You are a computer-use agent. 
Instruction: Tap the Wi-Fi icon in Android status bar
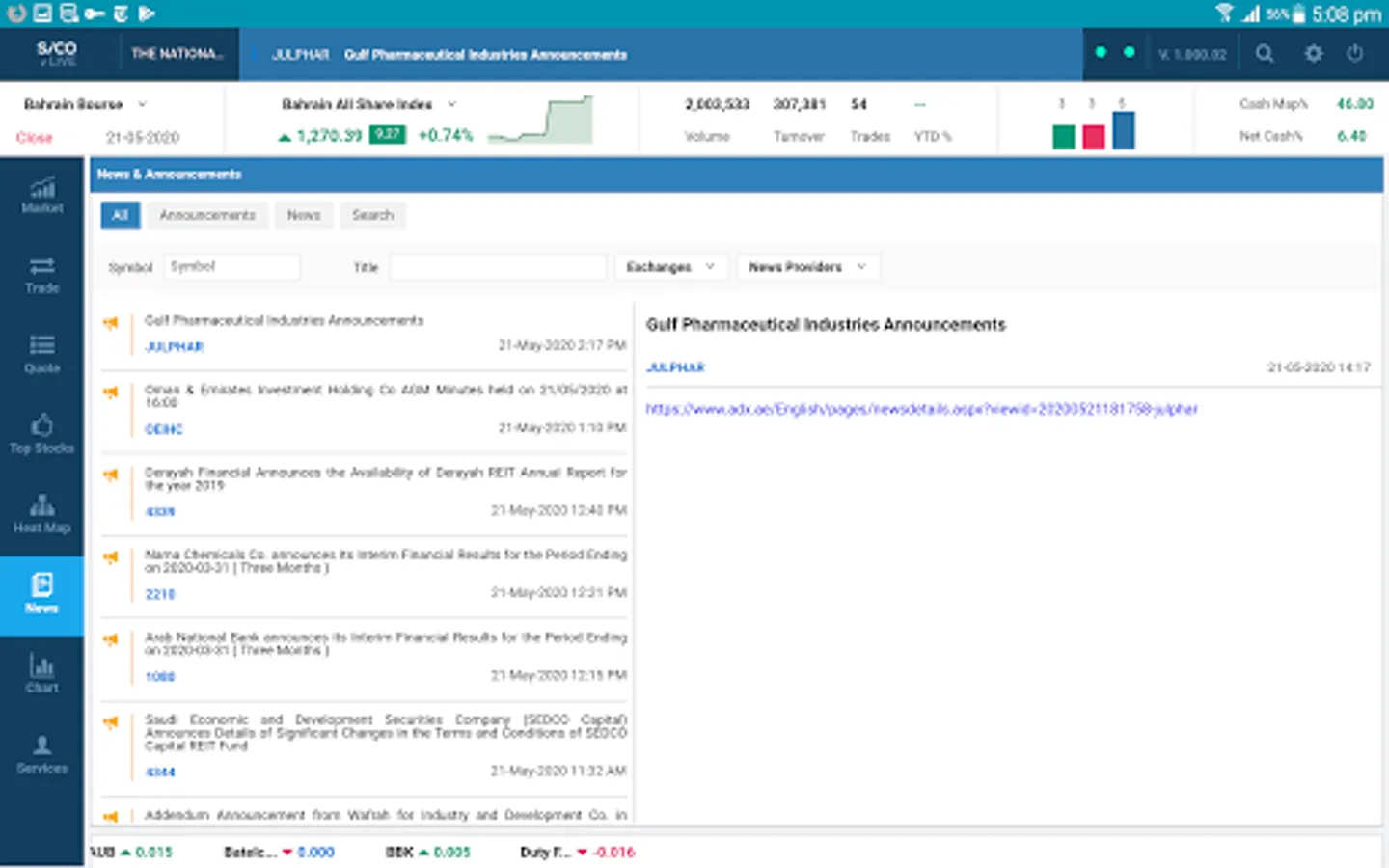coord(1225,13)
